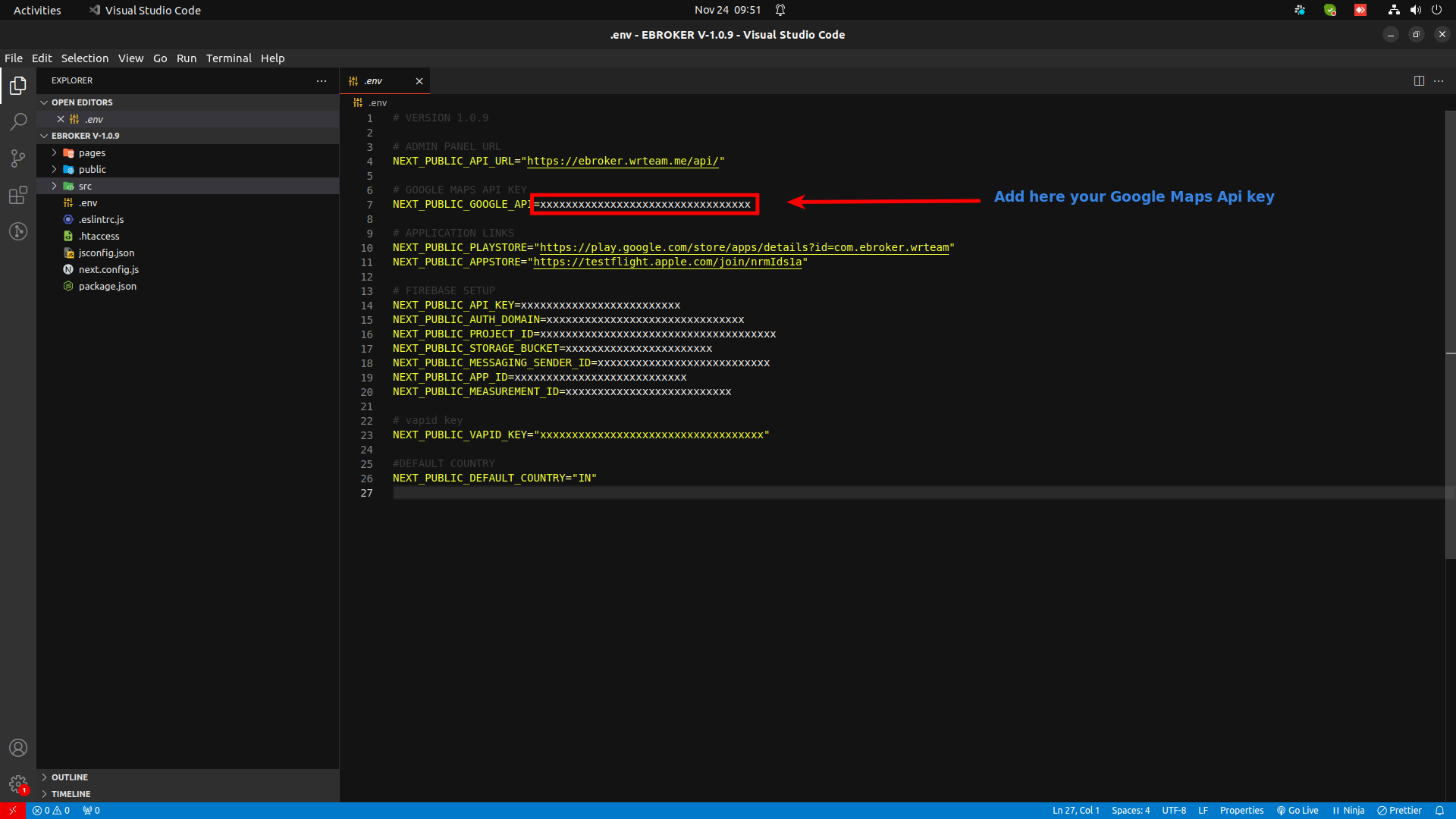Open the View menu

(x=130, y=58)
